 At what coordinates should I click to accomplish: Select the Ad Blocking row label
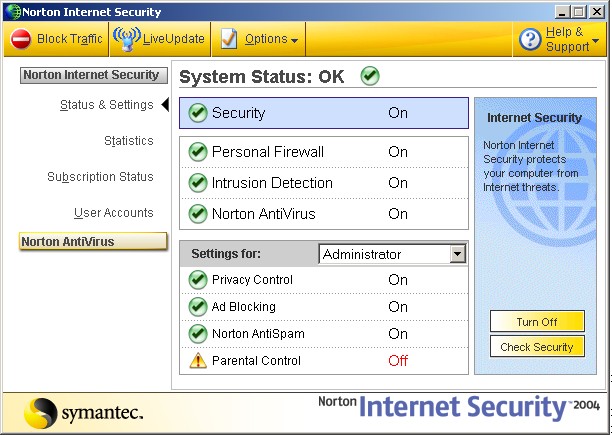click(x=244, y=307)
